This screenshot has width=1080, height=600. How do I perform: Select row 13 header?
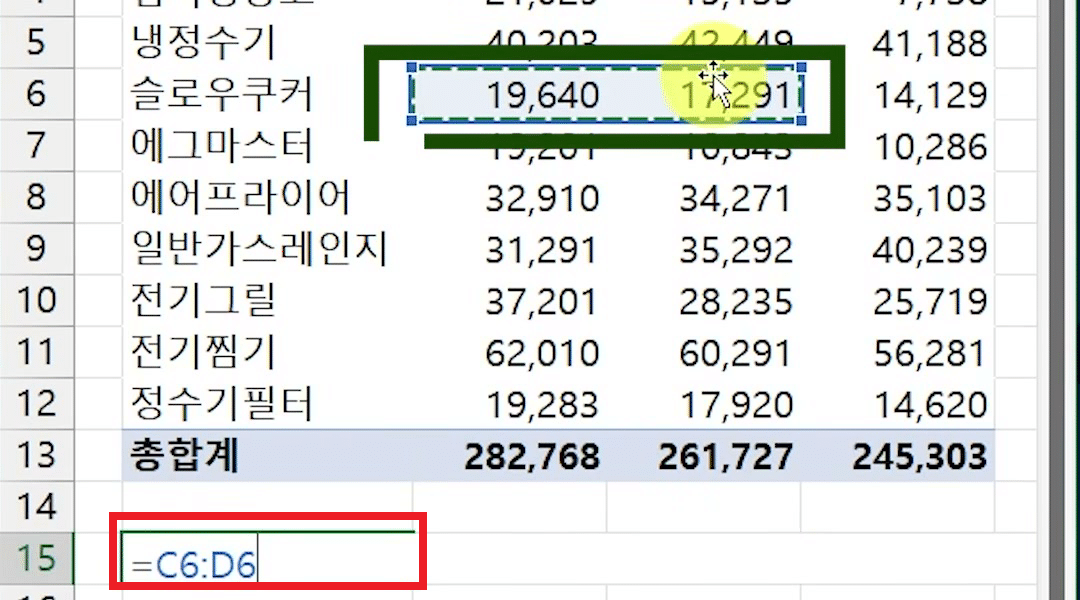[x=37, y=455]
